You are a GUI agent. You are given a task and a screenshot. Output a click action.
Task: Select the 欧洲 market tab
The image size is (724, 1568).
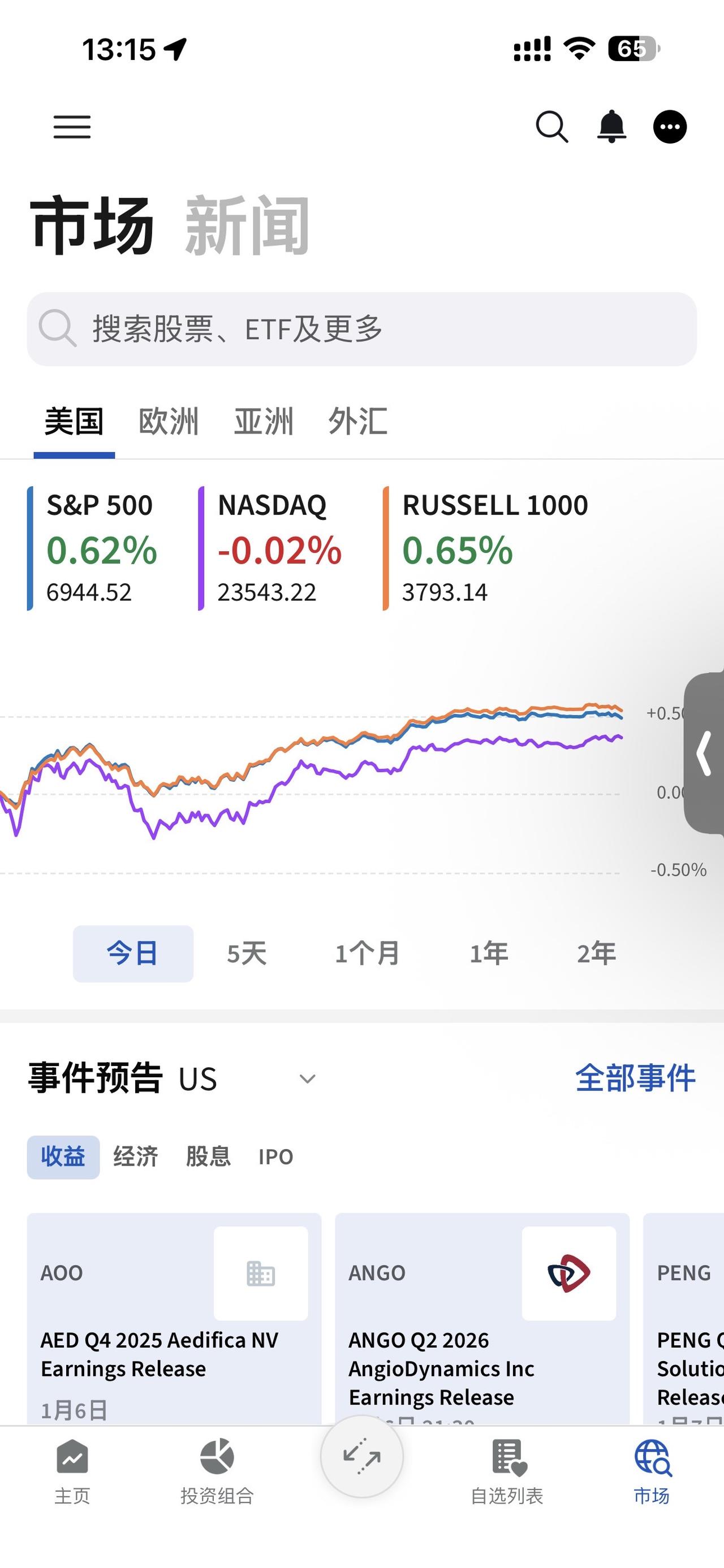[x=169, y=421]
